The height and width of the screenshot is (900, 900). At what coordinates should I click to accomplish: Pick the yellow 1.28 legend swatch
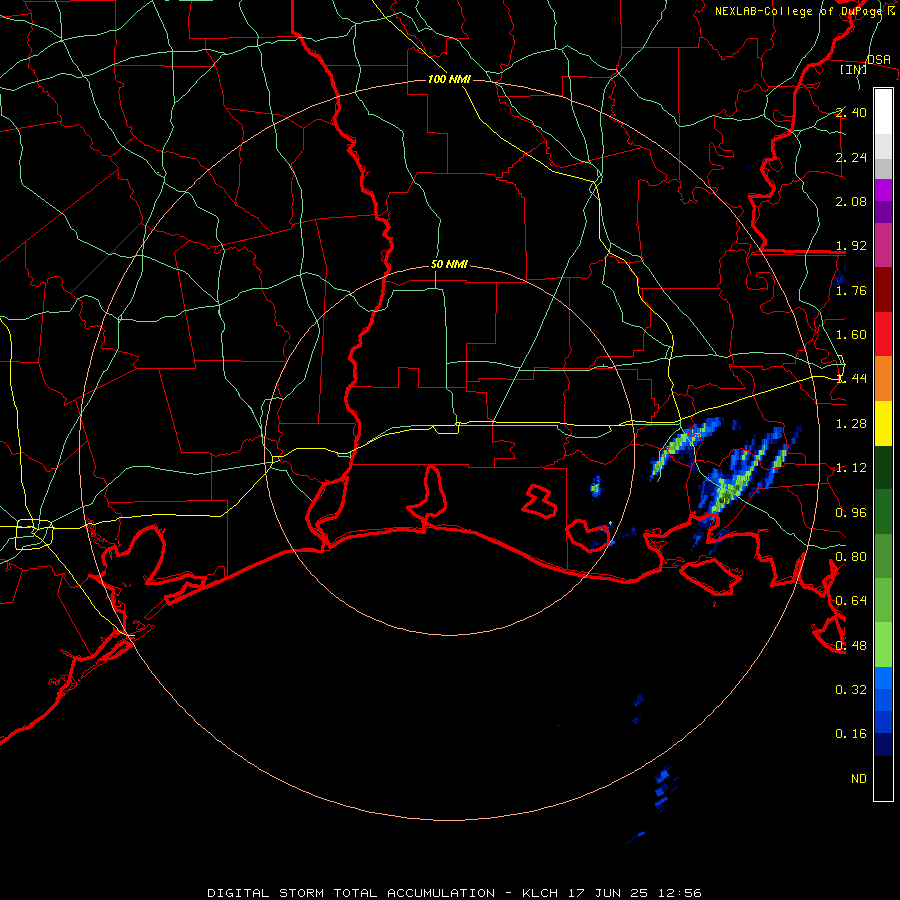pyautogui.click(x=883, y=423)
